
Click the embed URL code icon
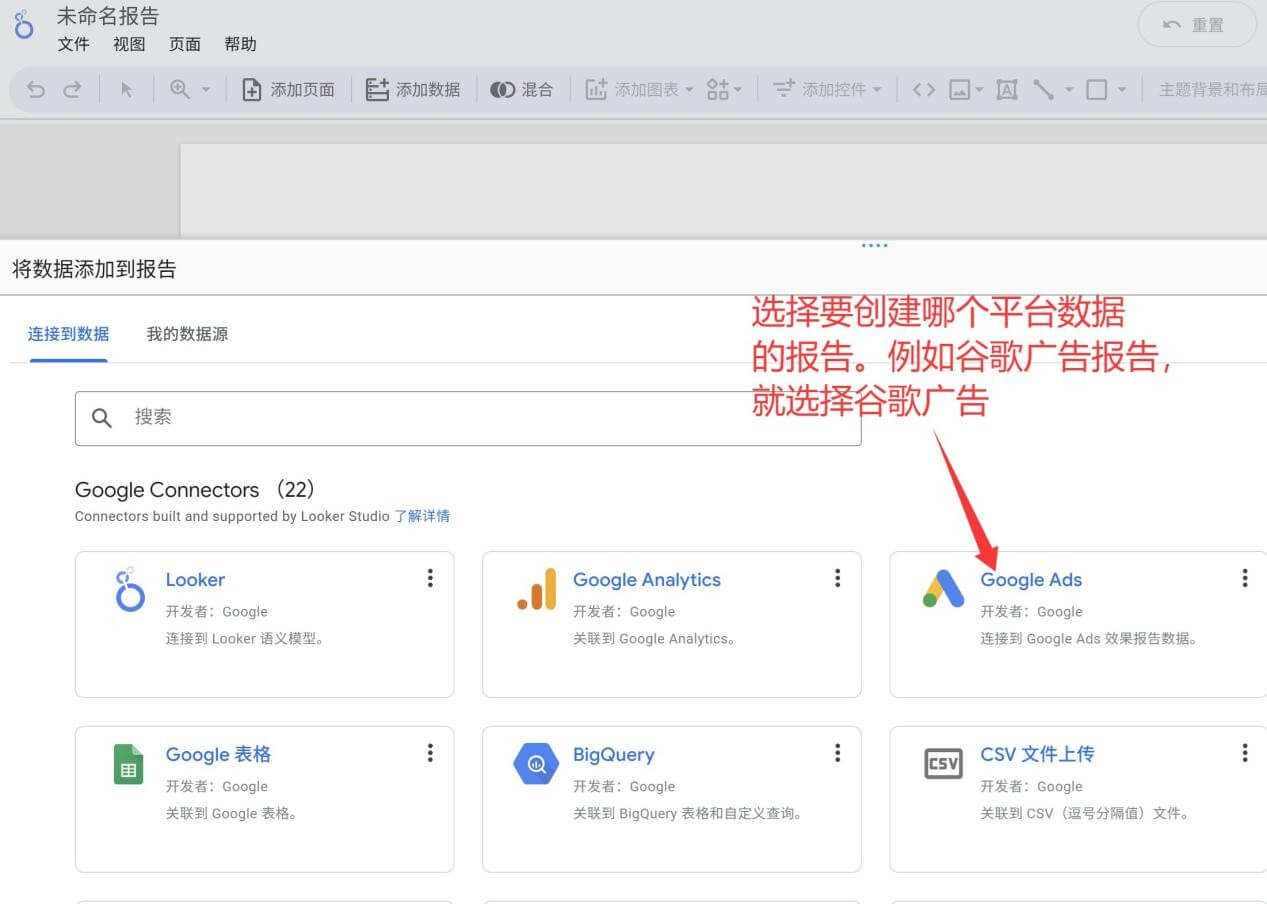(924, 90)
